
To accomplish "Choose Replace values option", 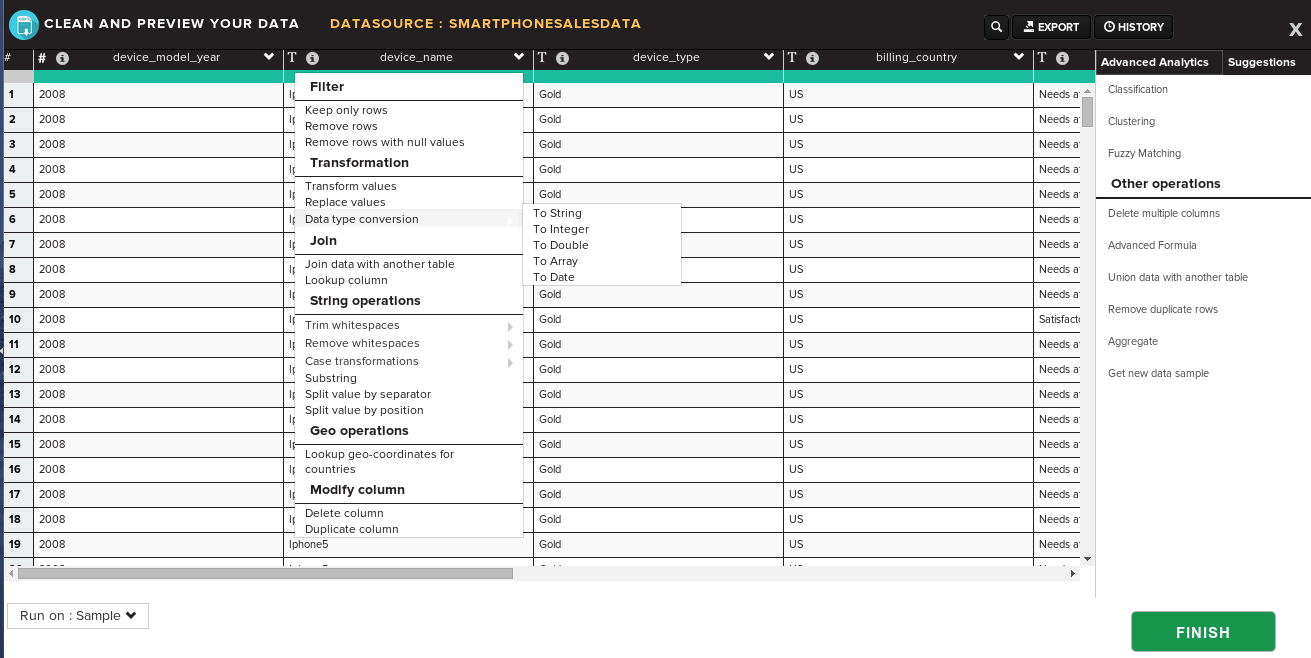I will click(345, 202).
